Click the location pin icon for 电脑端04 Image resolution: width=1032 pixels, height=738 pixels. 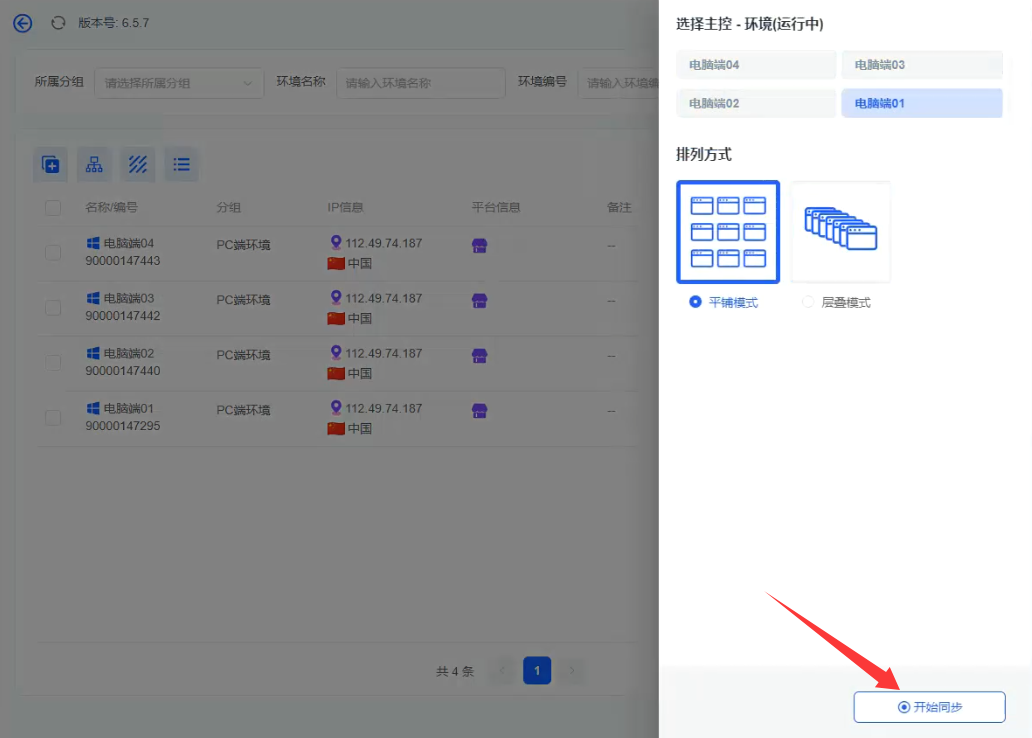coord(337,241)
